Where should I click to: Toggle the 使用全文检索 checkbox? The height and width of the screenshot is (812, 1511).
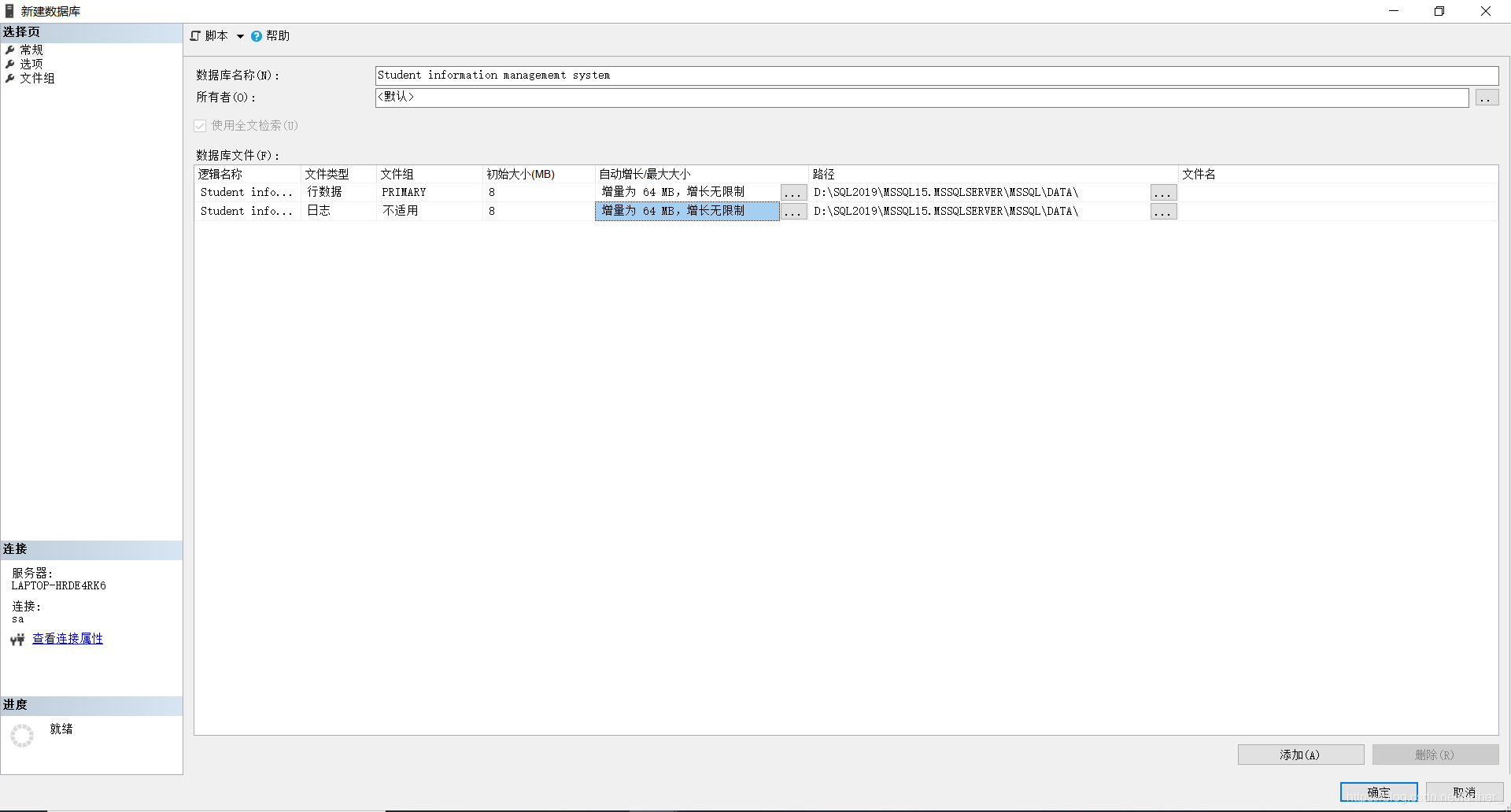[200, 126]
